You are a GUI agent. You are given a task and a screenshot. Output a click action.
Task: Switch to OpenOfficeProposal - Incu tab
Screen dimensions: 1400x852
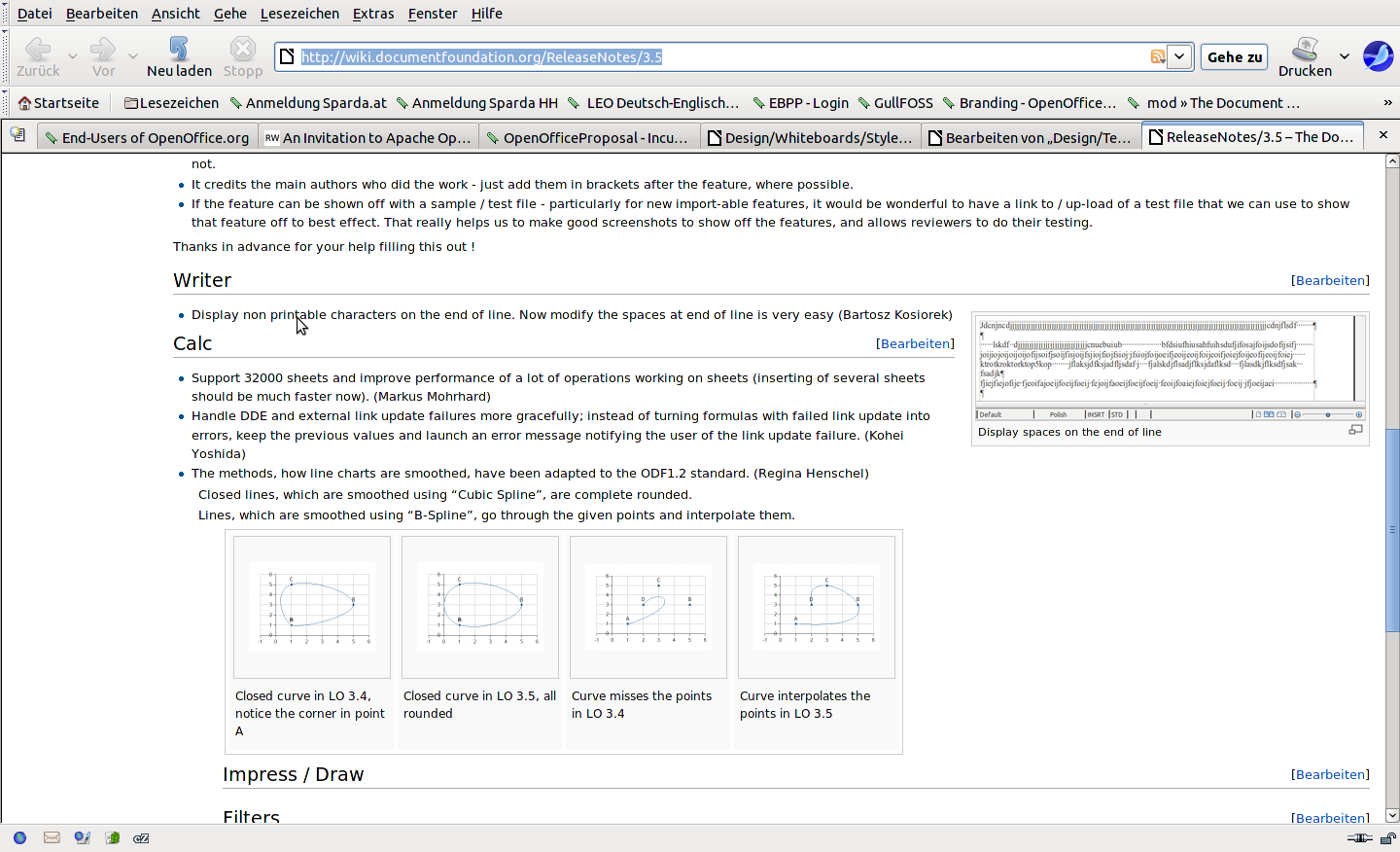pos(589,137)
